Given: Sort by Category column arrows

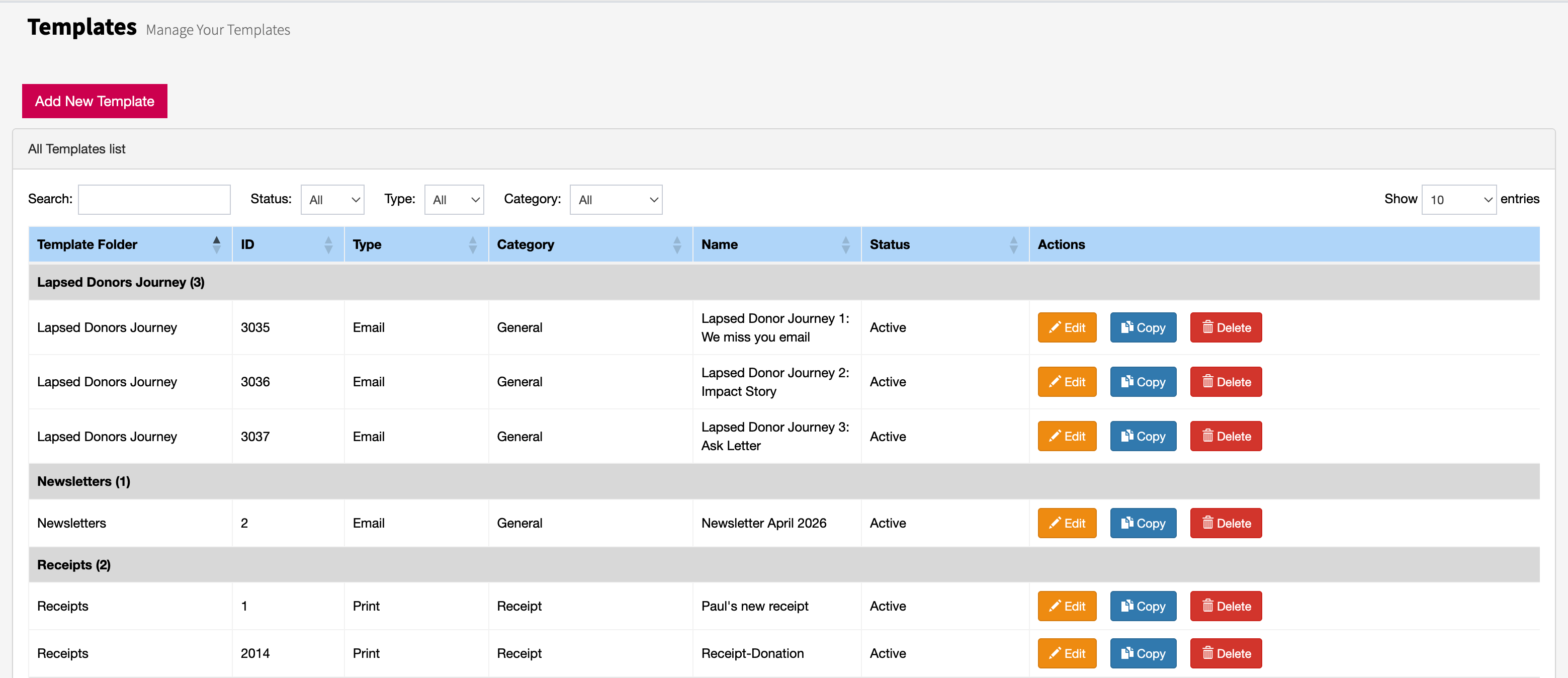Looking at the screenshot, I should point(677,244).
